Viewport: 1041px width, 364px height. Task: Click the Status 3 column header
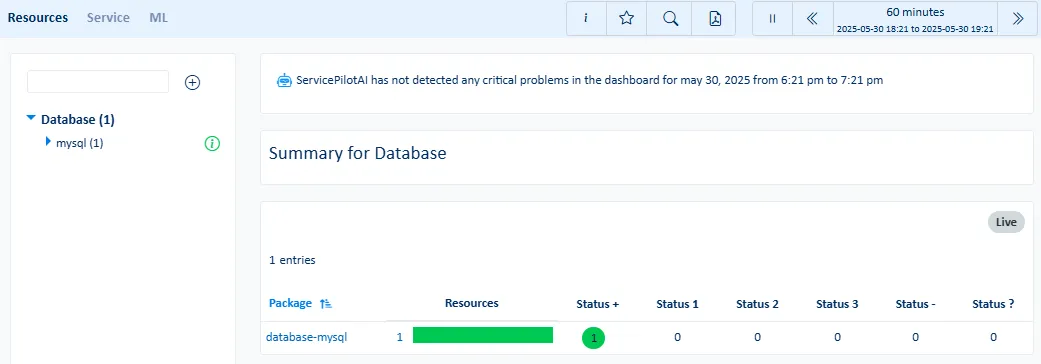click(837, 304)
